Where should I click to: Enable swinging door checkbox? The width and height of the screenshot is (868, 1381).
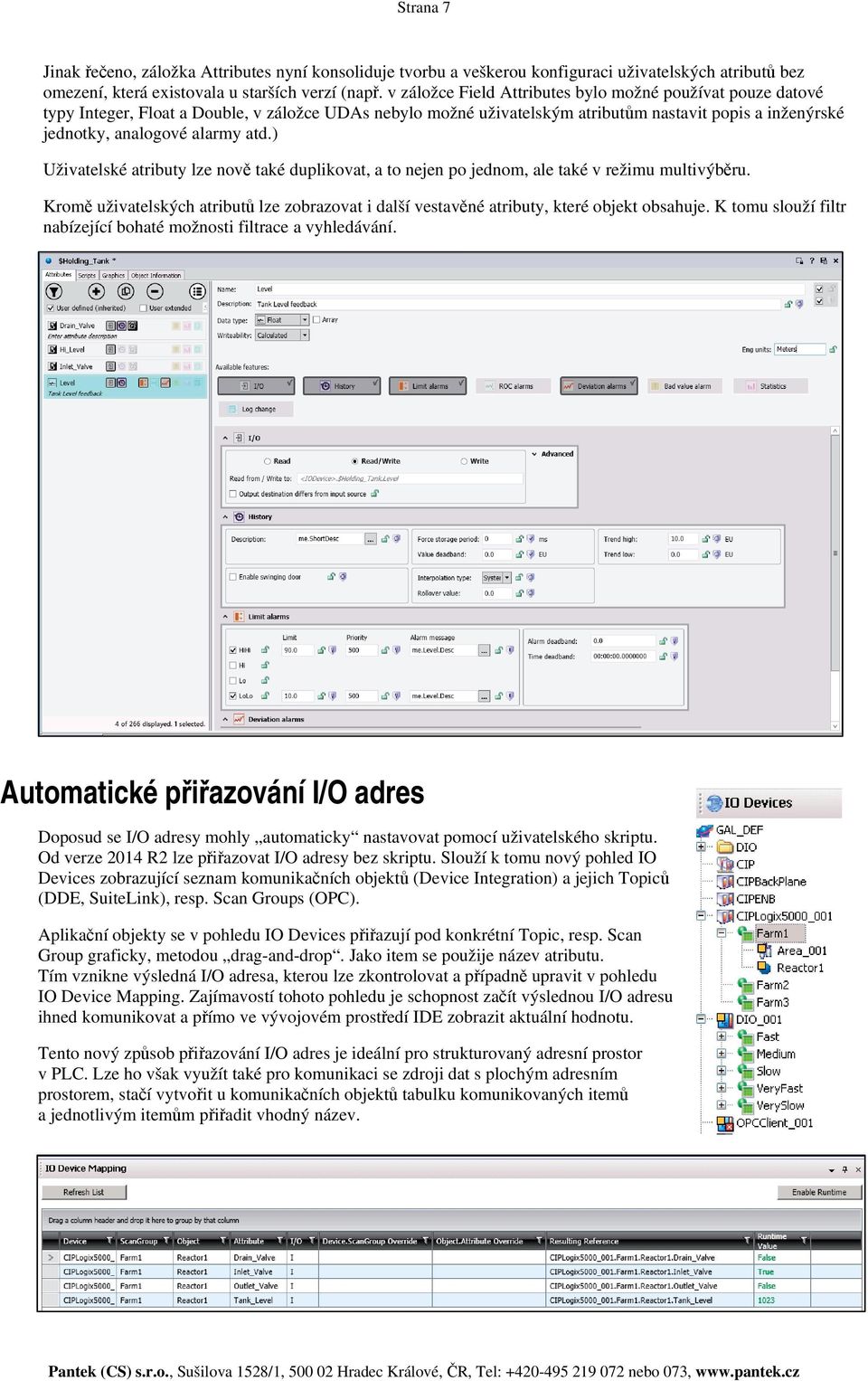tap(232, 577)
